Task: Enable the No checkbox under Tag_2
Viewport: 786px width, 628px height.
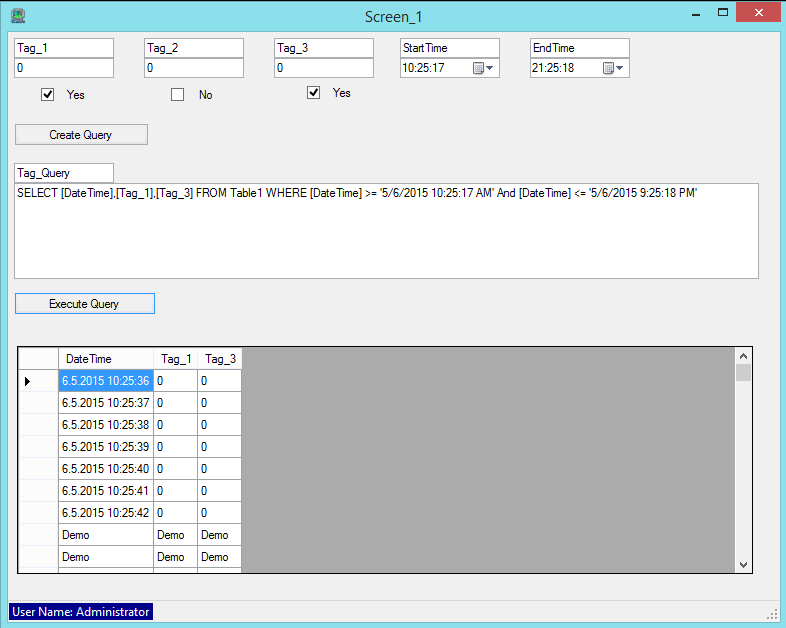Action: (178, 95)
